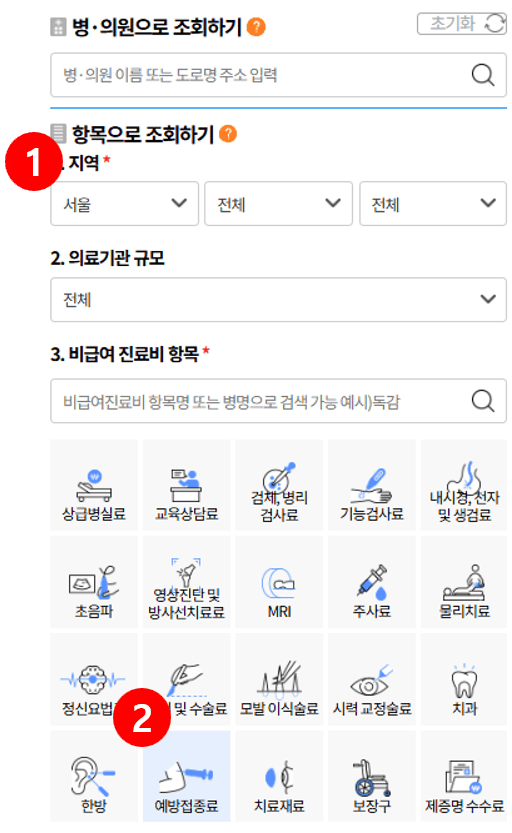Click the magnifier icon in hospital search box
This screenshot has height=833, width=512.
pos(483,75)
